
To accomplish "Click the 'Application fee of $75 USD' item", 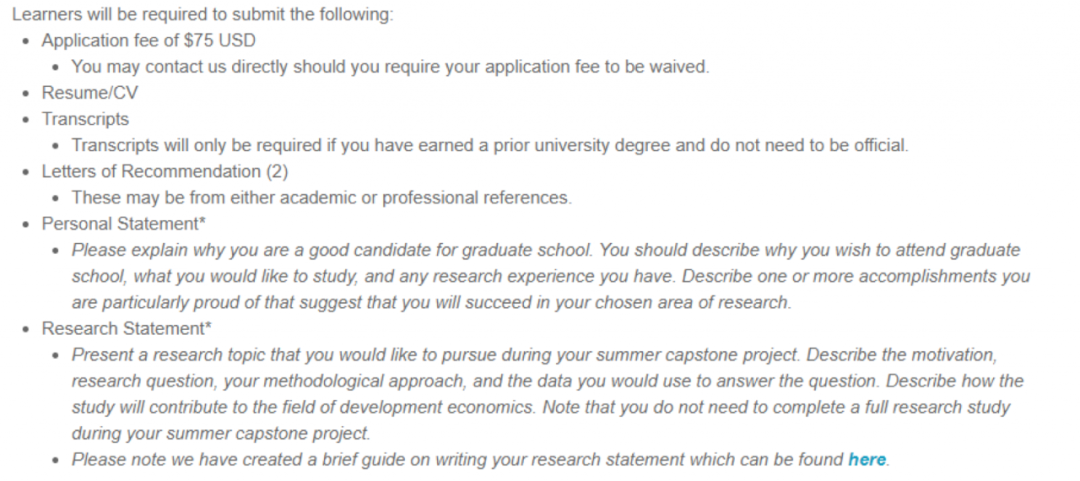I will pyautogui.click(x=148, y=41).
